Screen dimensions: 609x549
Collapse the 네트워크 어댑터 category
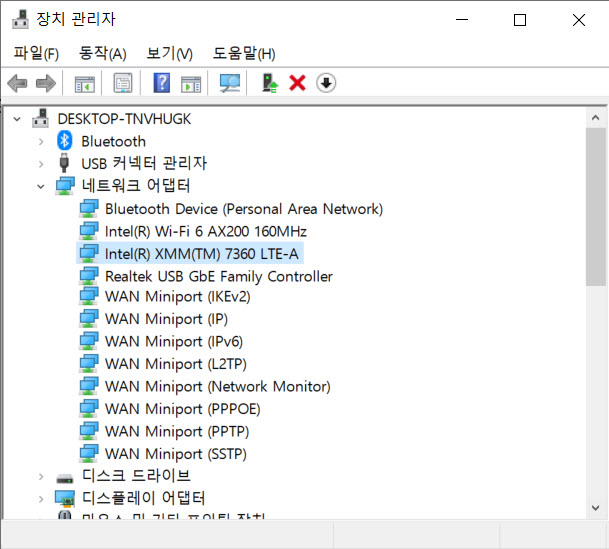[41, 187]
